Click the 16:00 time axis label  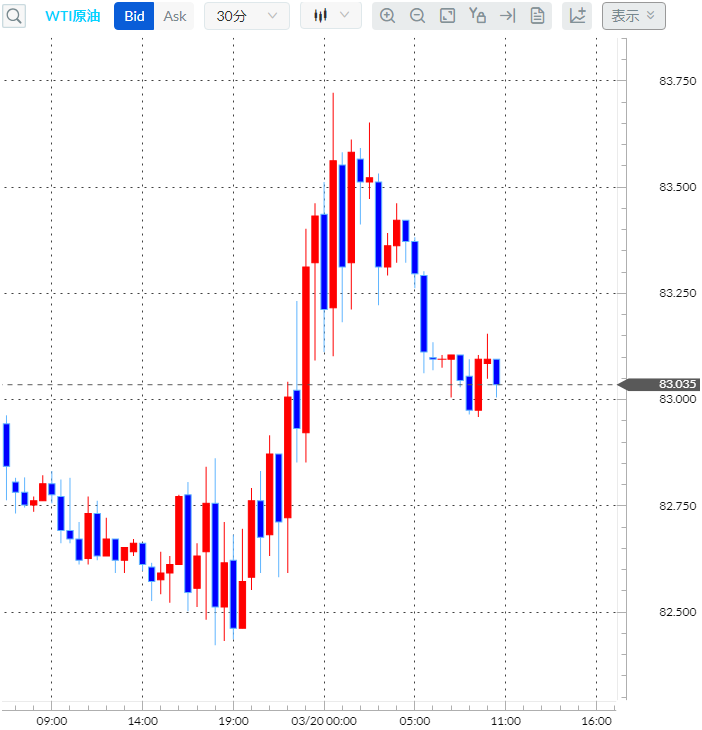pyautogui.click(x=596, y=721)
